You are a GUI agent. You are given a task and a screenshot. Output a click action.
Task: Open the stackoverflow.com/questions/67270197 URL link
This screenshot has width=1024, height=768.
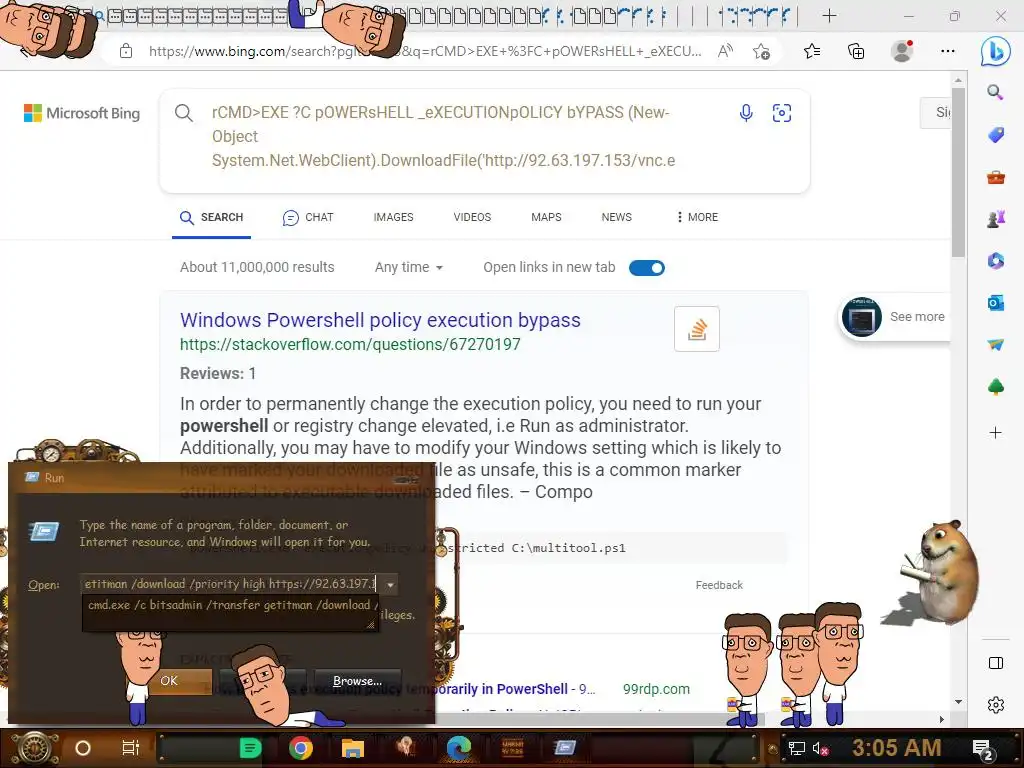pos(350,344)
